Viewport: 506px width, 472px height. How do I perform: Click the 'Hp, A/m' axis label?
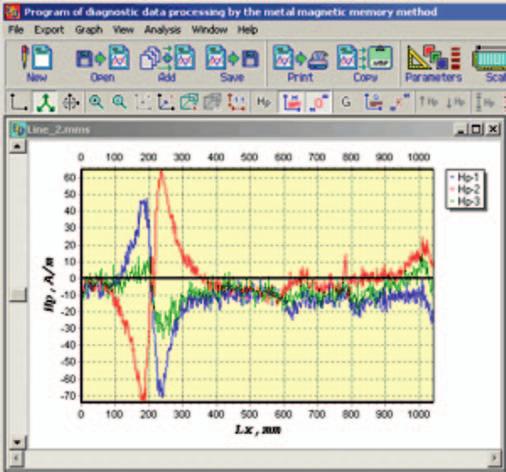pyautogui.click(x=50, y=283)
